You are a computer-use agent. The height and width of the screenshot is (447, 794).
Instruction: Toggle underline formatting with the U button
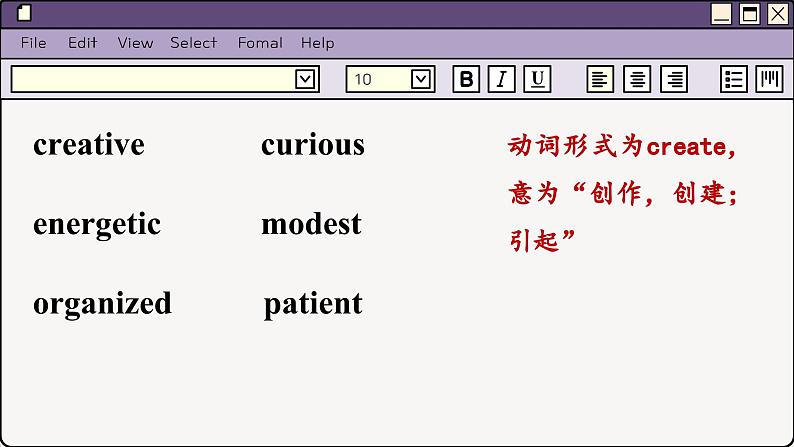[537, 80]
